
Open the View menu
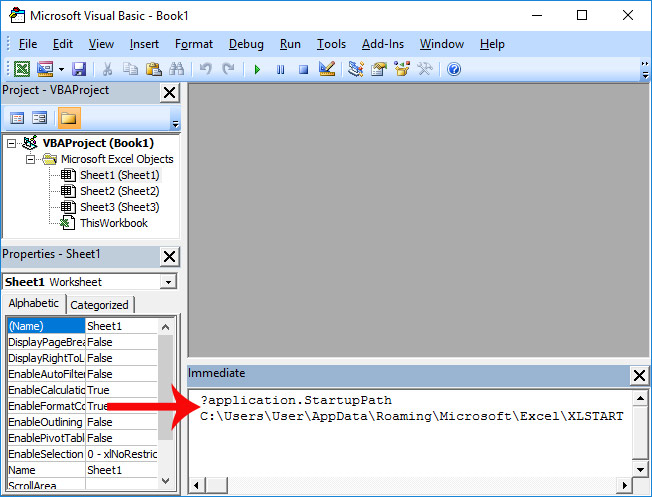(101, 44)
